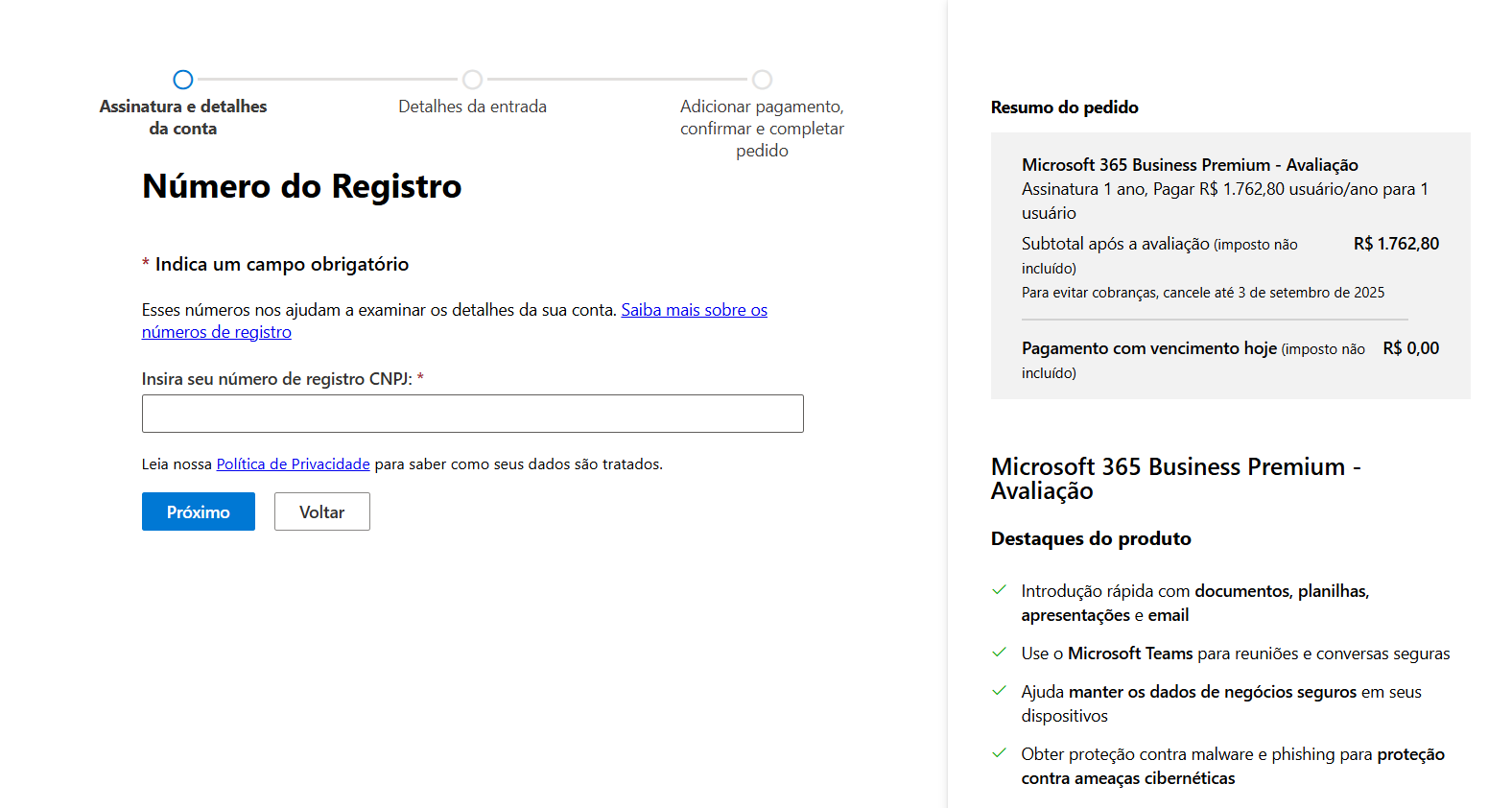This screenshot has height=808, width=1512.
Task: Select the Detalhes da entrada step circle
Action: [472, 80]
